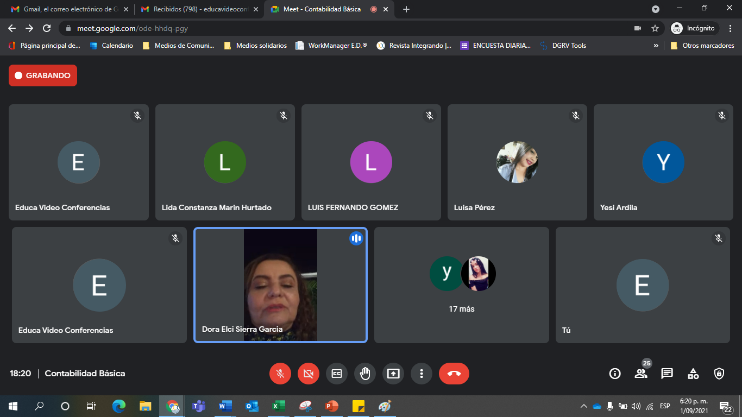Screen dimensions: 742x417
Task: Open the in-call chat panel
Action: 667,373
